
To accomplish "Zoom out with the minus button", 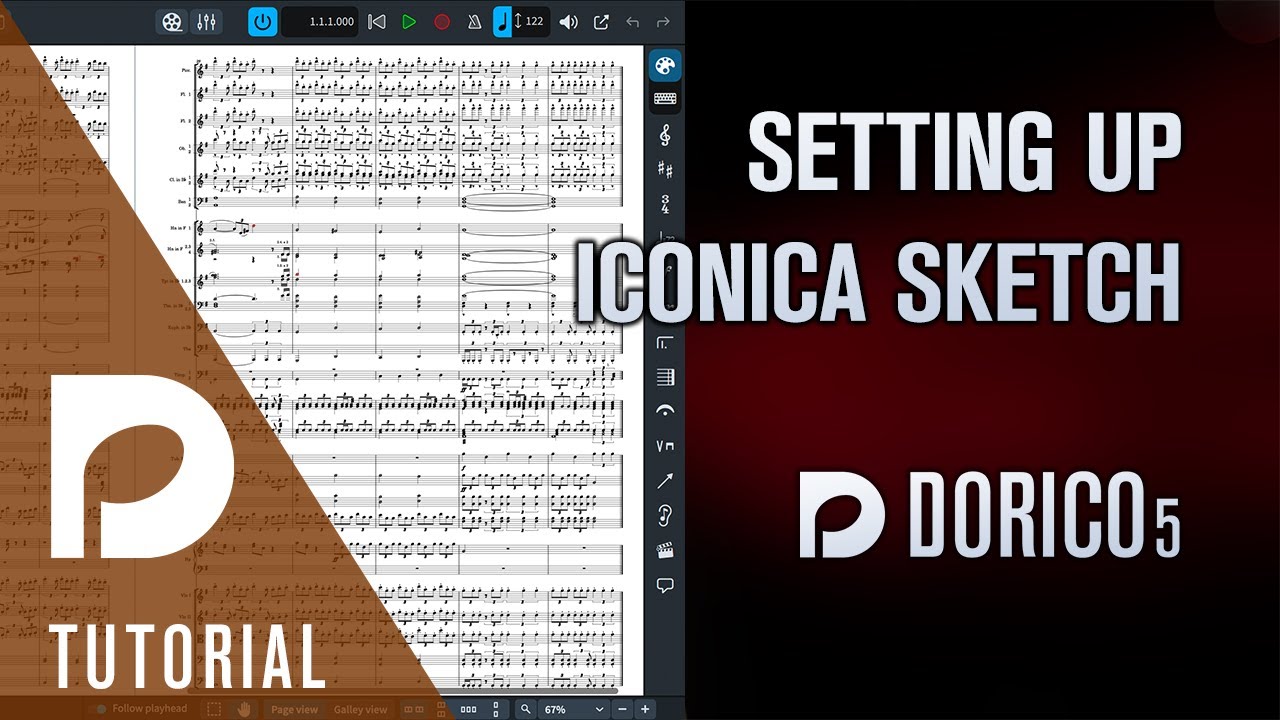I will [x=622, y=709].
